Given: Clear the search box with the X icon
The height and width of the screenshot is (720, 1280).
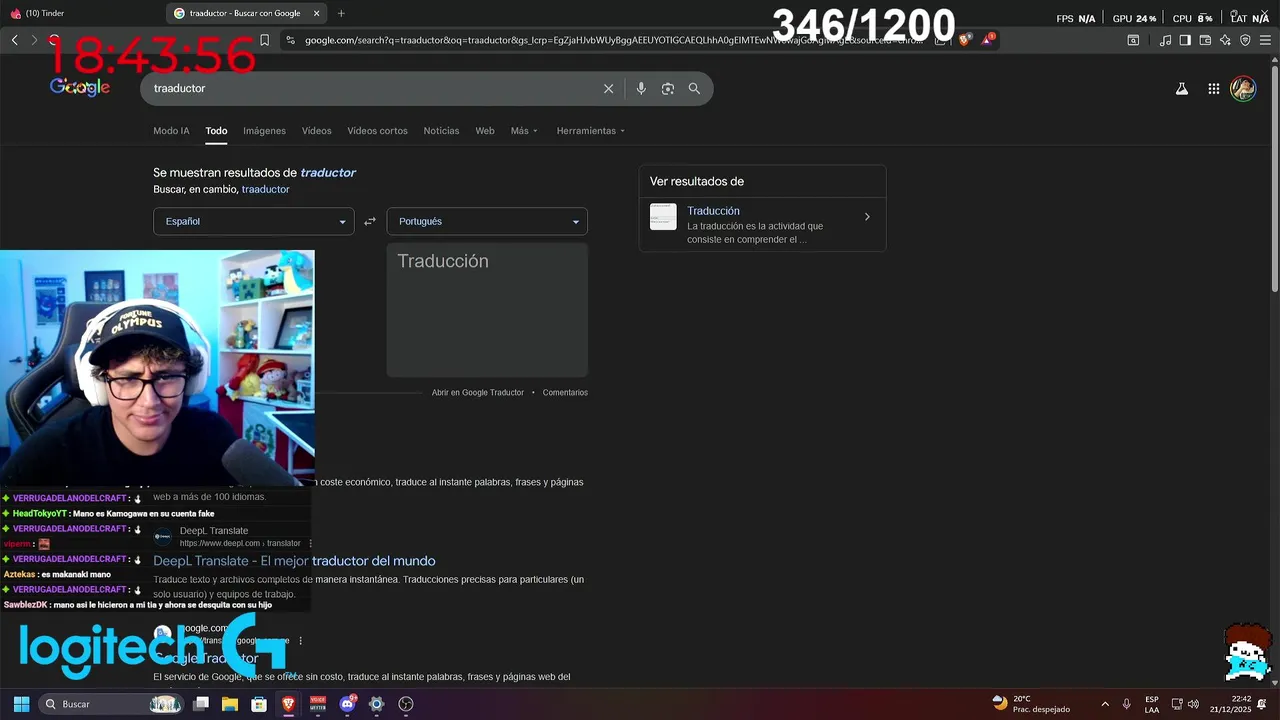Looking at the screenshot, I should (x=608, y=88).
